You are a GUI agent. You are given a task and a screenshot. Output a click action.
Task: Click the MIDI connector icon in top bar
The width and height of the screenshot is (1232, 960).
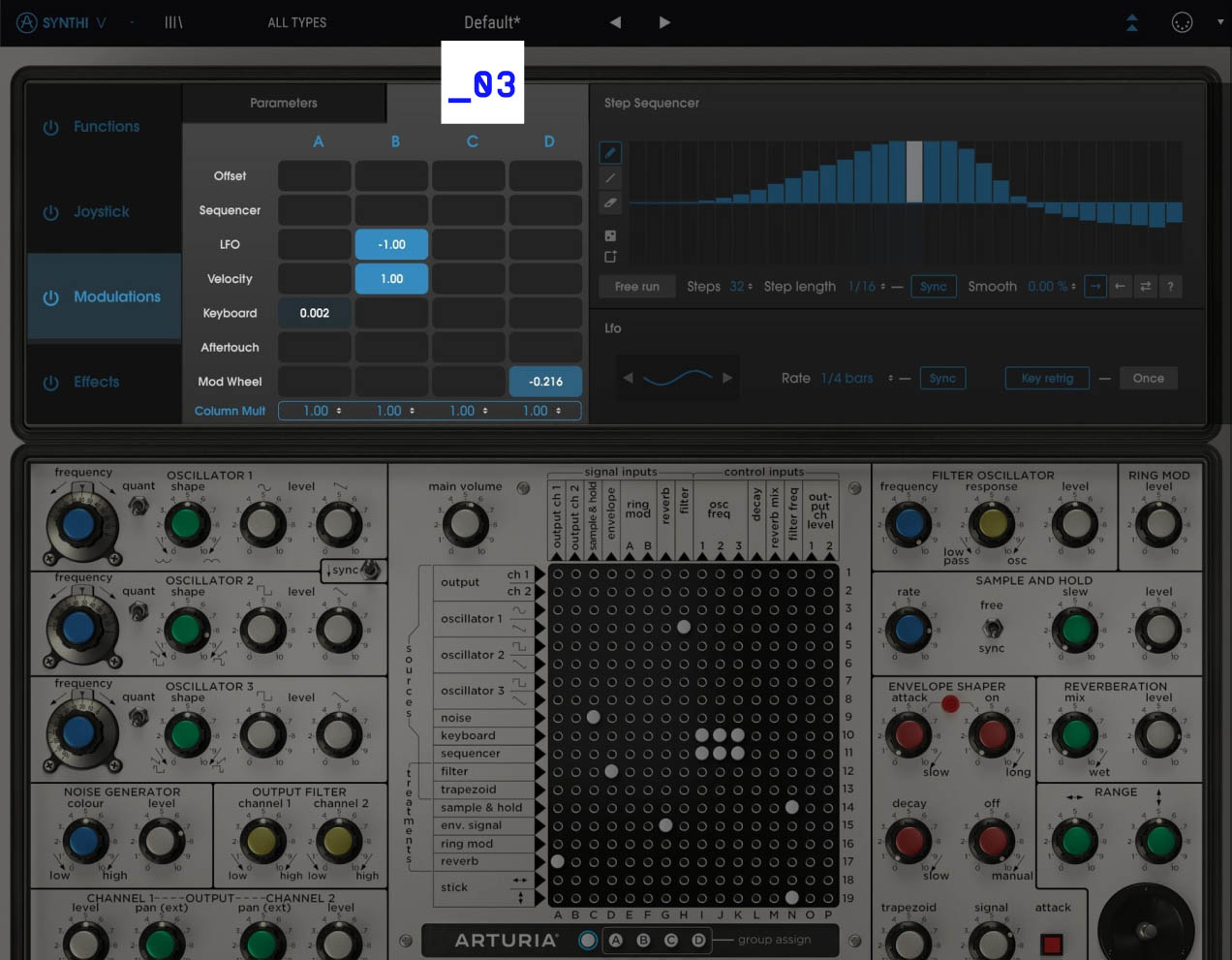1182,22
